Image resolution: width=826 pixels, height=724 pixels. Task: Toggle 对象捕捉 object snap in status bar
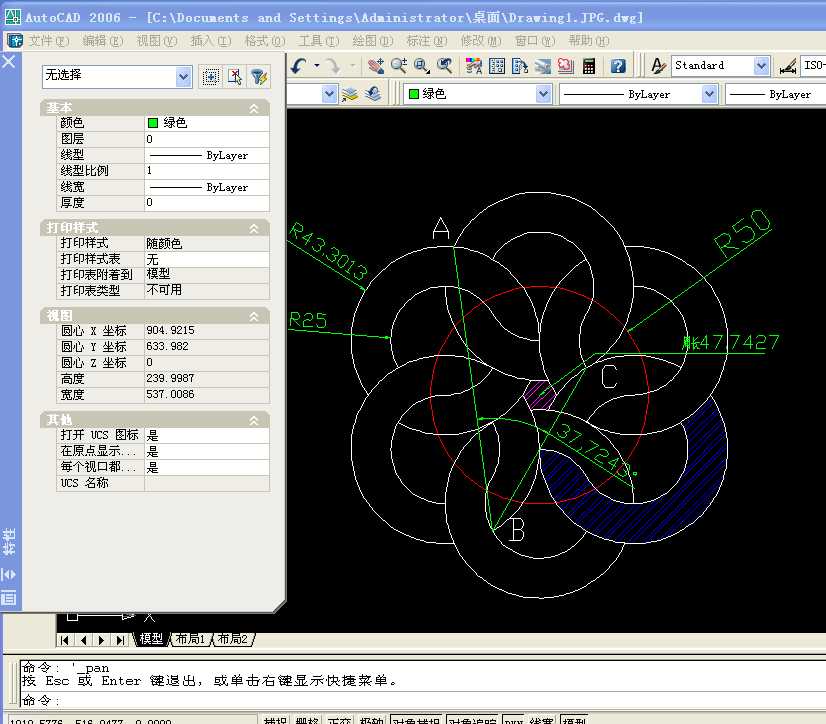click(x=416, y=720)
